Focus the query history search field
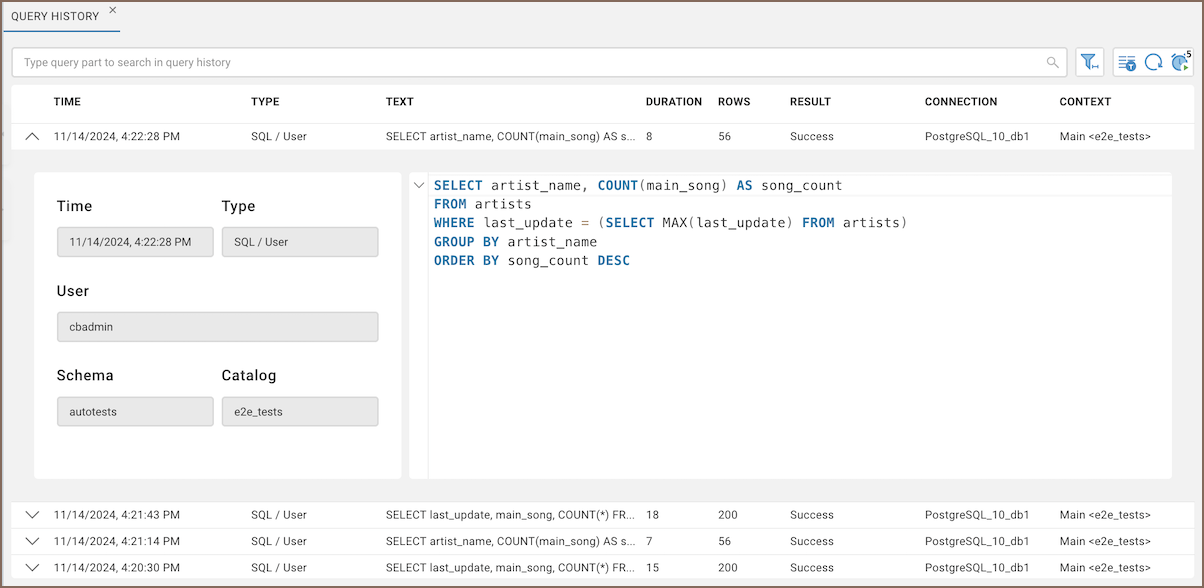The image size is (1204, 588). tap(530, 62)
